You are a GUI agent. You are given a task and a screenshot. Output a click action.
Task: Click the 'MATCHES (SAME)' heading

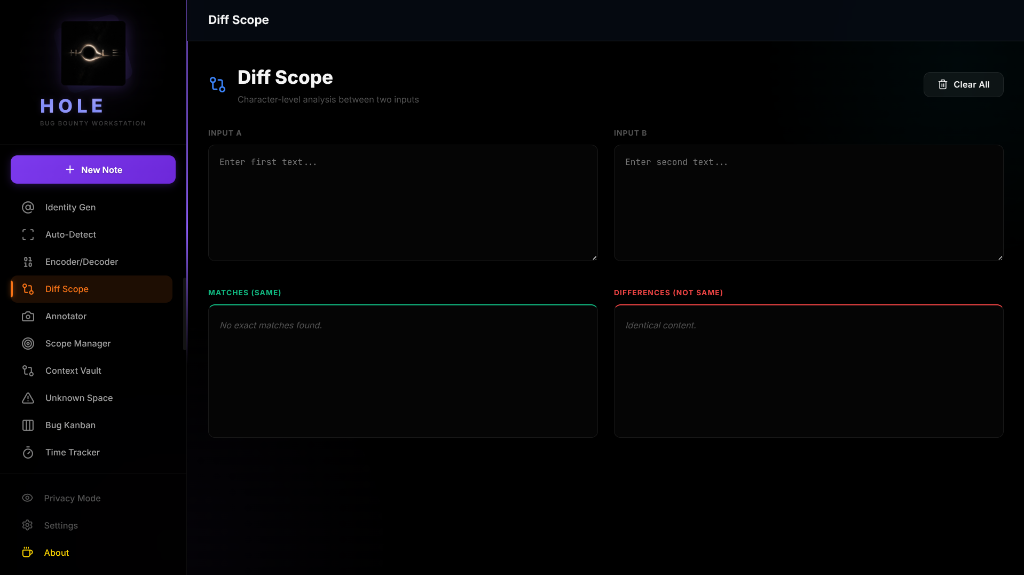click(245, 293)
